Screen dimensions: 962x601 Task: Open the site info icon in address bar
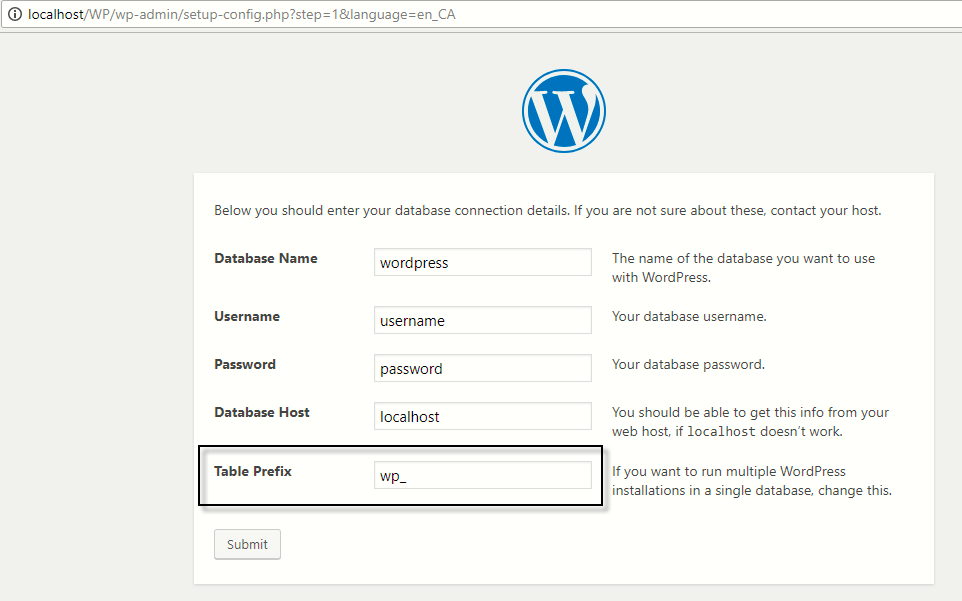(14, 15)
